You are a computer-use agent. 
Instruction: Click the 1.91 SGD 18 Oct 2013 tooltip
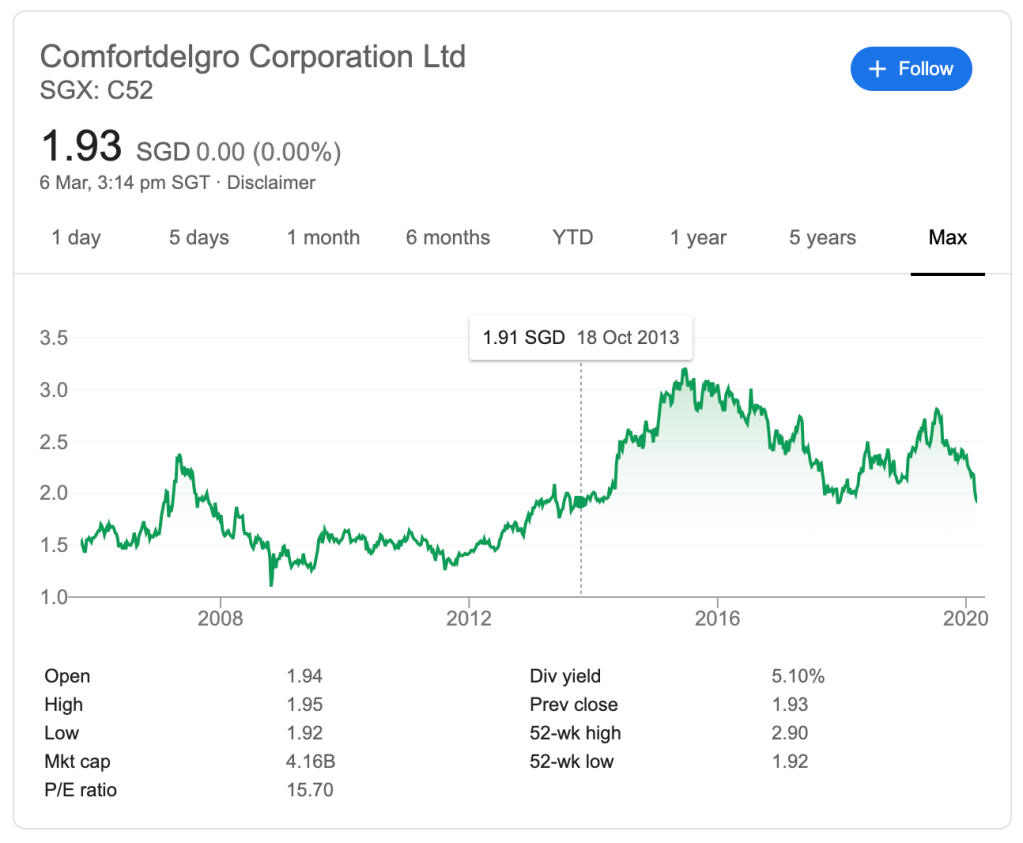pos(580,338)
